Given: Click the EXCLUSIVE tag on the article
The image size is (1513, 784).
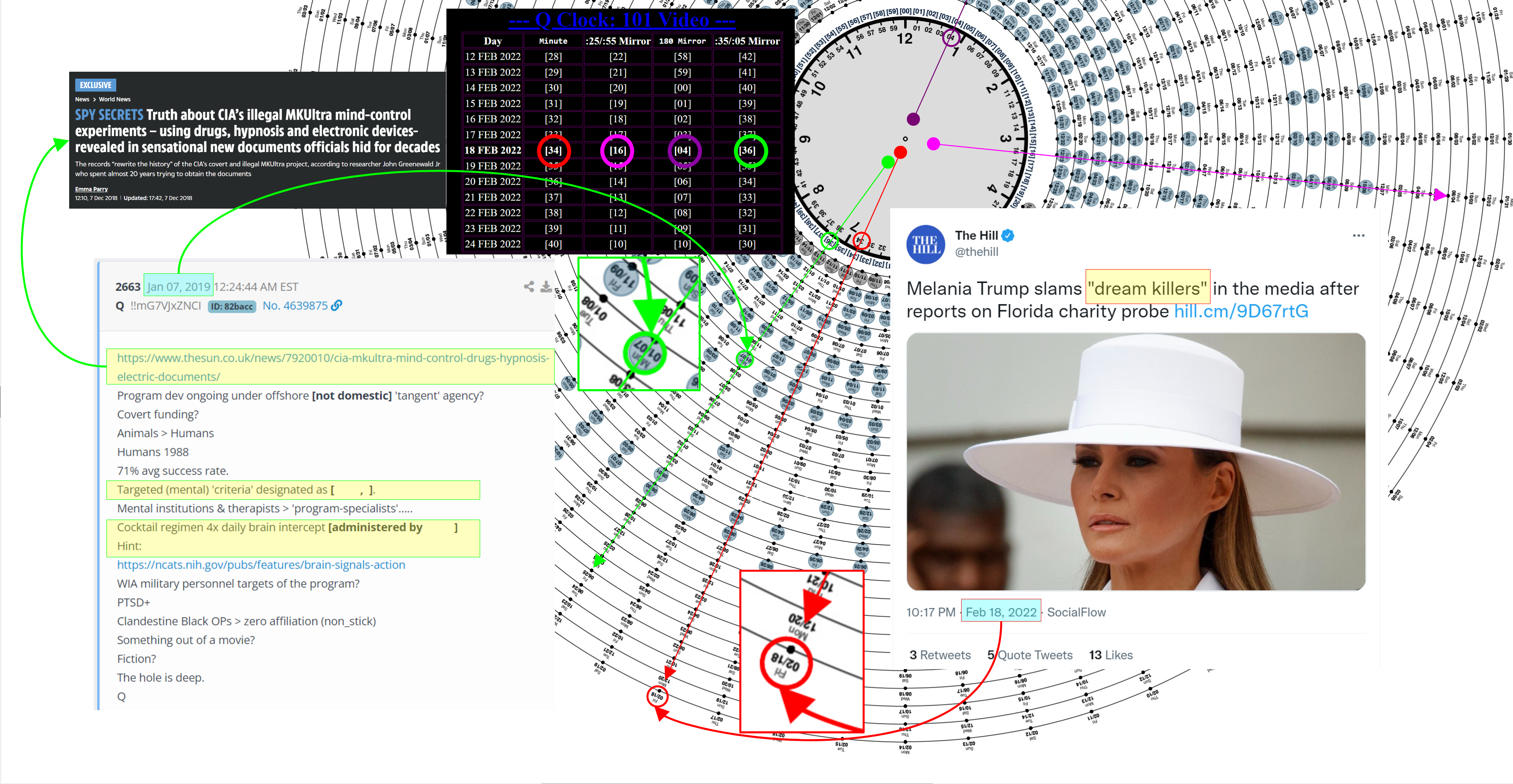Looking at the screenshot, I should 95,85.
